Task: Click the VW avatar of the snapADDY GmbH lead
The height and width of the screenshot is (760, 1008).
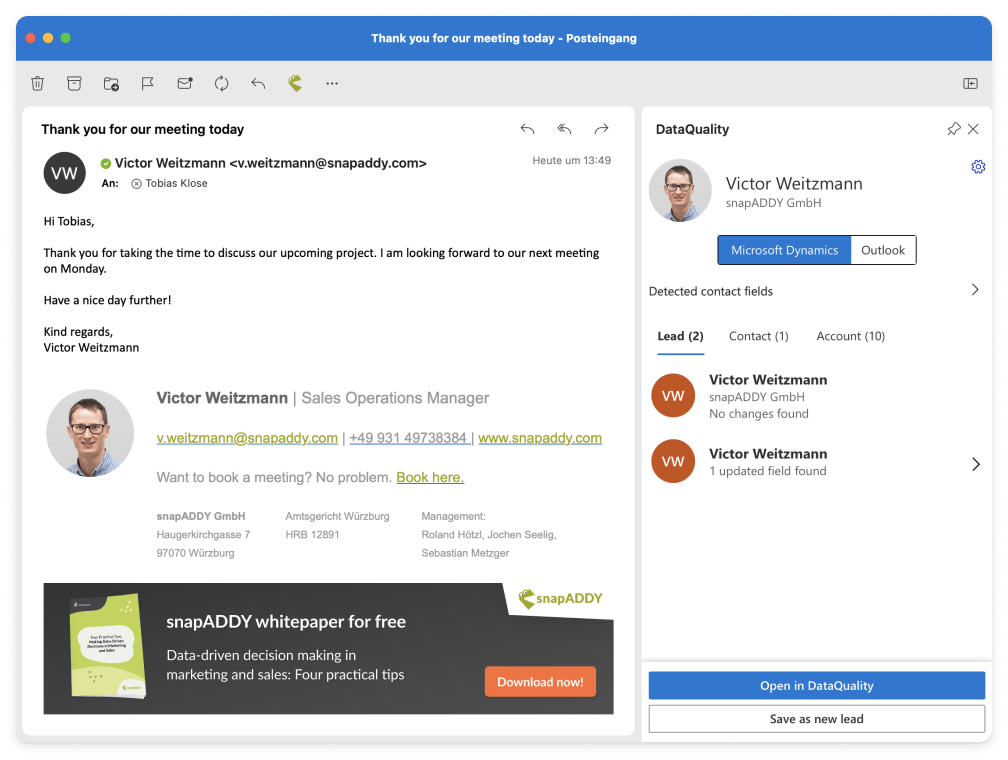Action: coord(673,395)
